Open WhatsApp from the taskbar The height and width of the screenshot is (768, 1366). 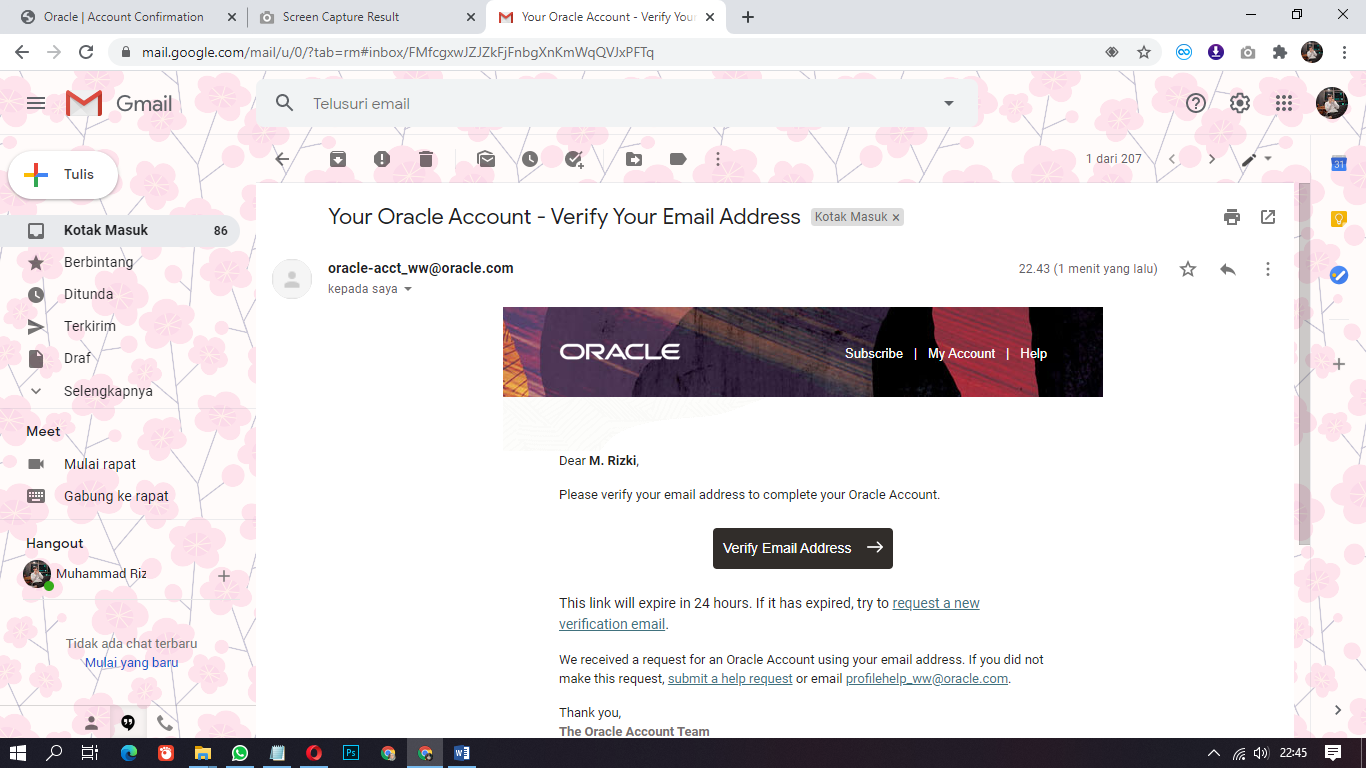[x=240, y=753]
